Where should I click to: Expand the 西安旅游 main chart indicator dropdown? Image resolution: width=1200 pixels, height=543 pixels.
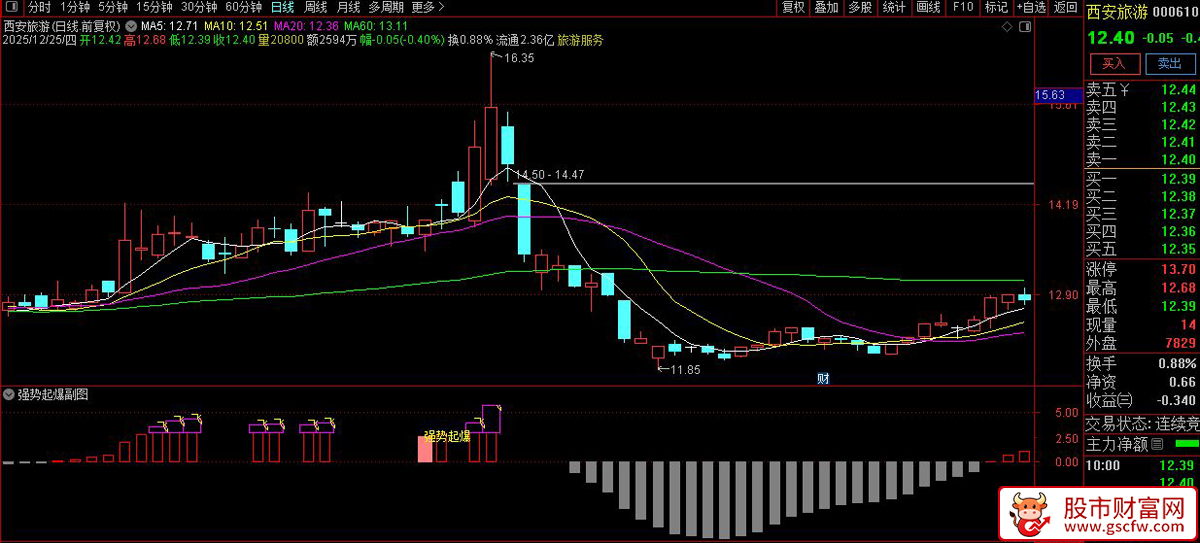(x=131, y=25)
